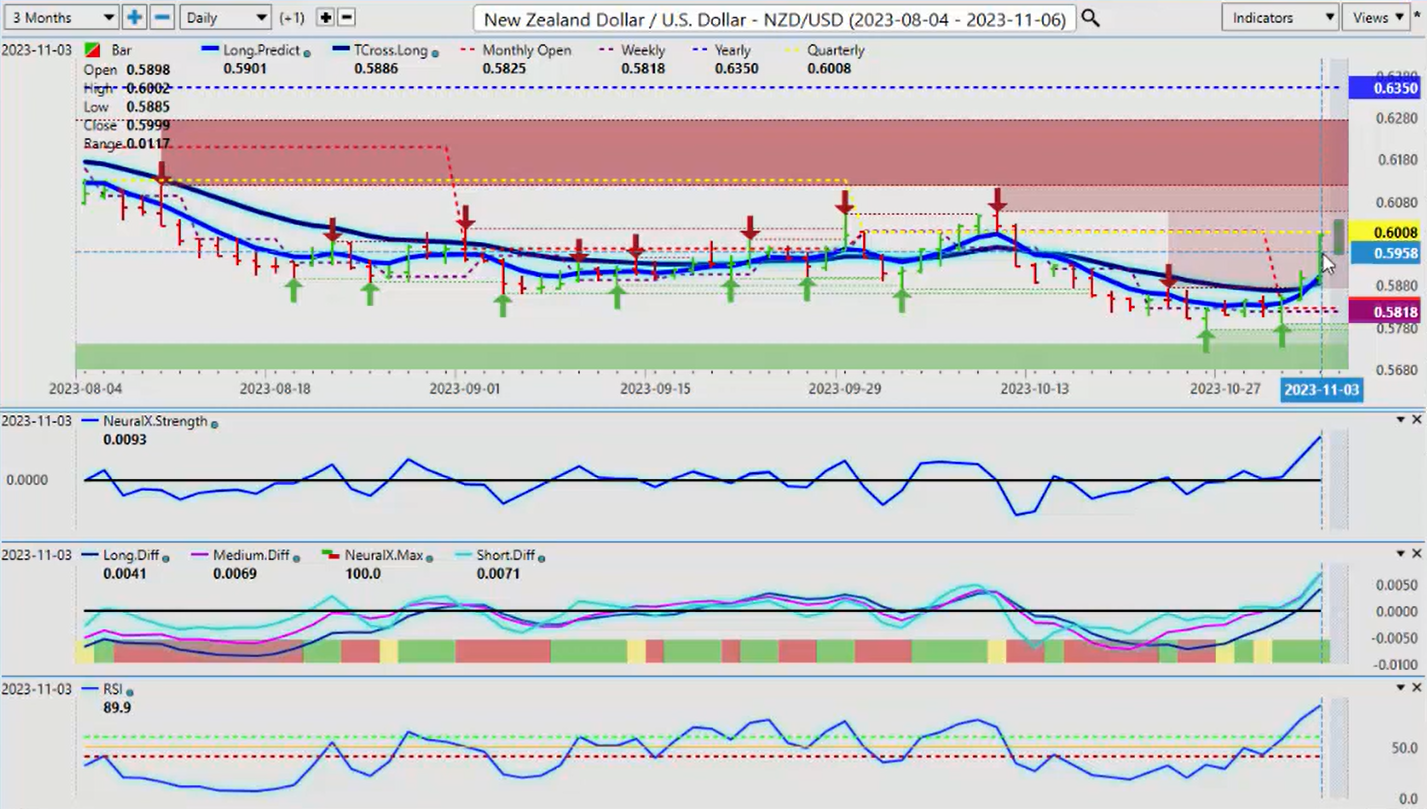Viewport: 1427px width, 809px height.
Task: Click the NeuralX.Strength legend label
Action: pyautogui.click(x=153, y=421)
